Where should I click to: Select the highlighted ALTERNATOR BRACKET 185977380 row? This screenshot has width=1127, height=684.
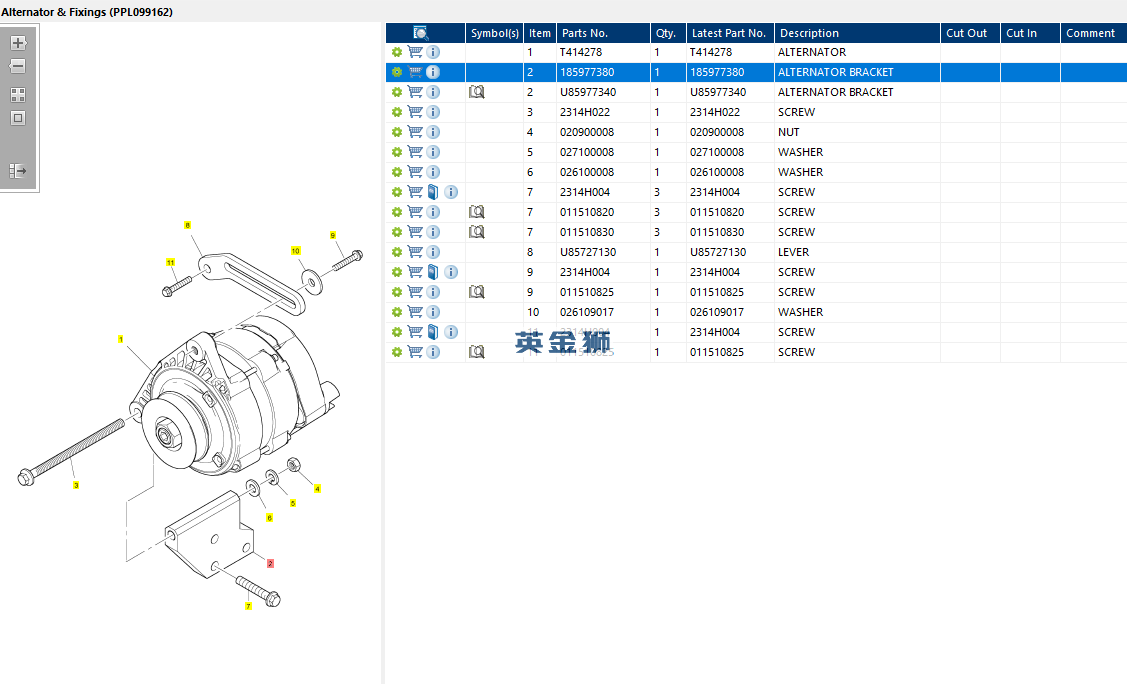click(x=835, y=72)
